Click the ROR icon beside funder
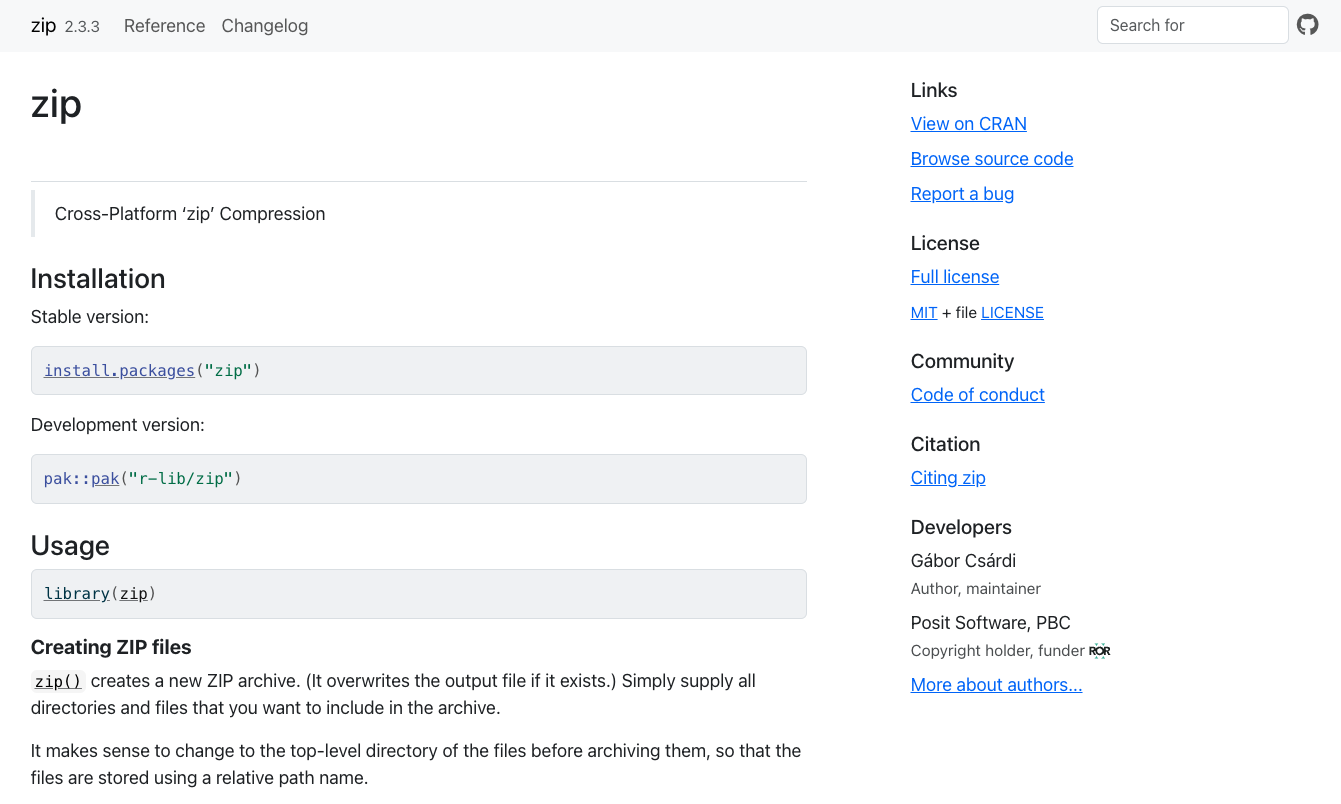The image size is (1341, 804). (1100, 651)
